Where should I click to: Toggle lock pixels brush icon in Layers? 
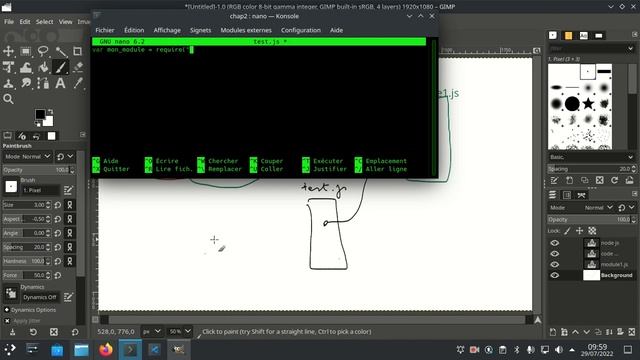[567, 231]
